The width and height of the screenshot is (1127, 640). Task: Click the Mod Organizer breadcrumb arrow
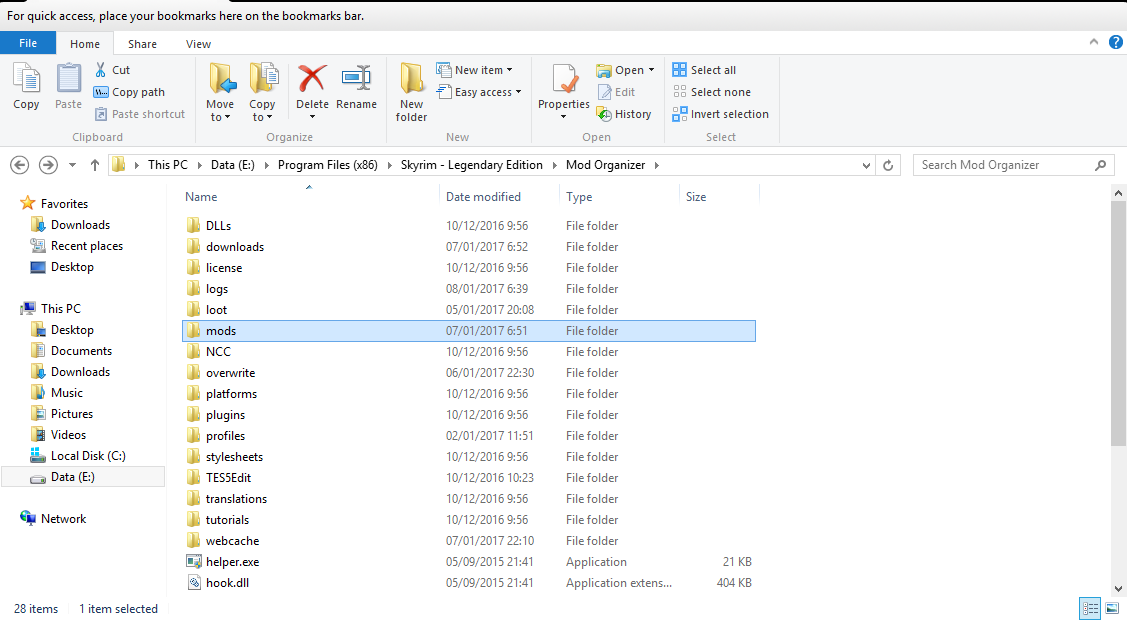coord(656,165)
